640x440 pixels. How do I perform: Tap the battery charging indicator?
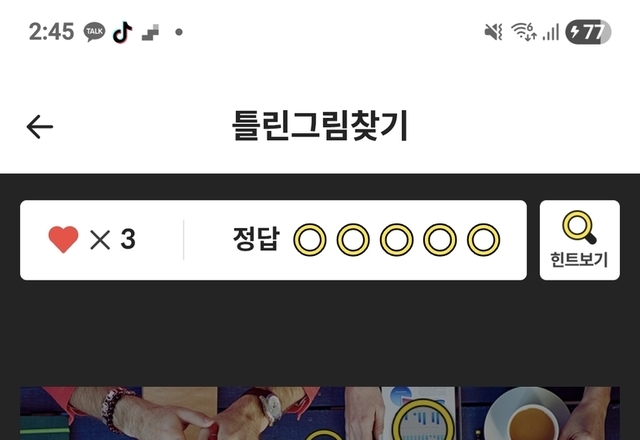[588, 31]
